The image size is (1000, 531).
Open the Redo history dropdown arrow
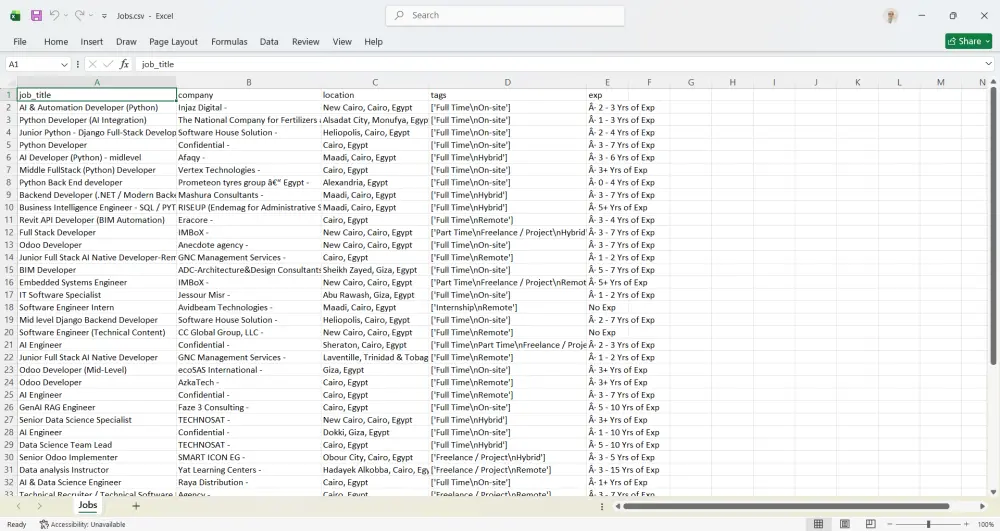tap(91, 15)
